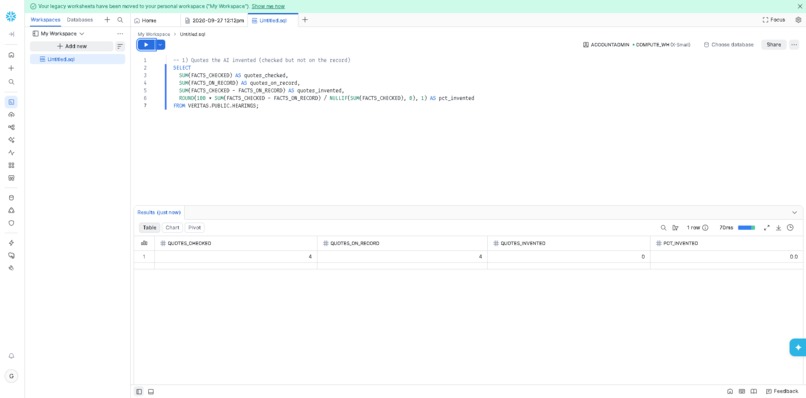Click the query duration breakdown bar

tap(746, 228)
